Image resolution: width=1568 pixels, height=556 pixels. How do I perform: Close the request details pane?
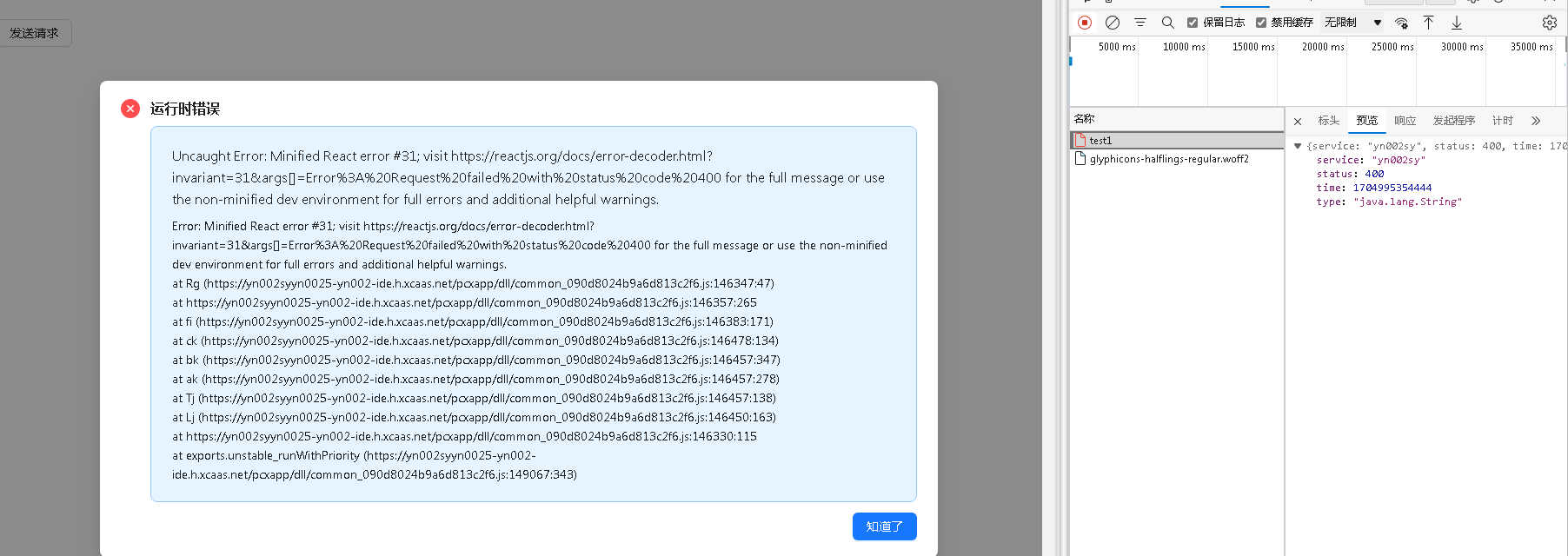click(1298, 122)
